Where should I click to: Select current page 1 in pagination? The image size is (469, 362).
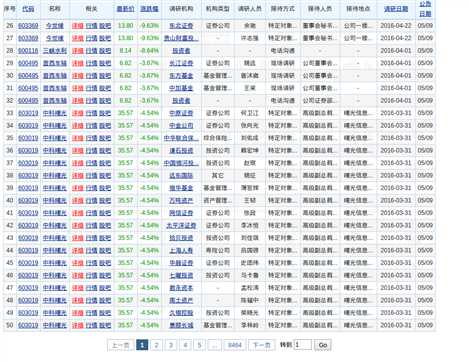tap(142, 345)
